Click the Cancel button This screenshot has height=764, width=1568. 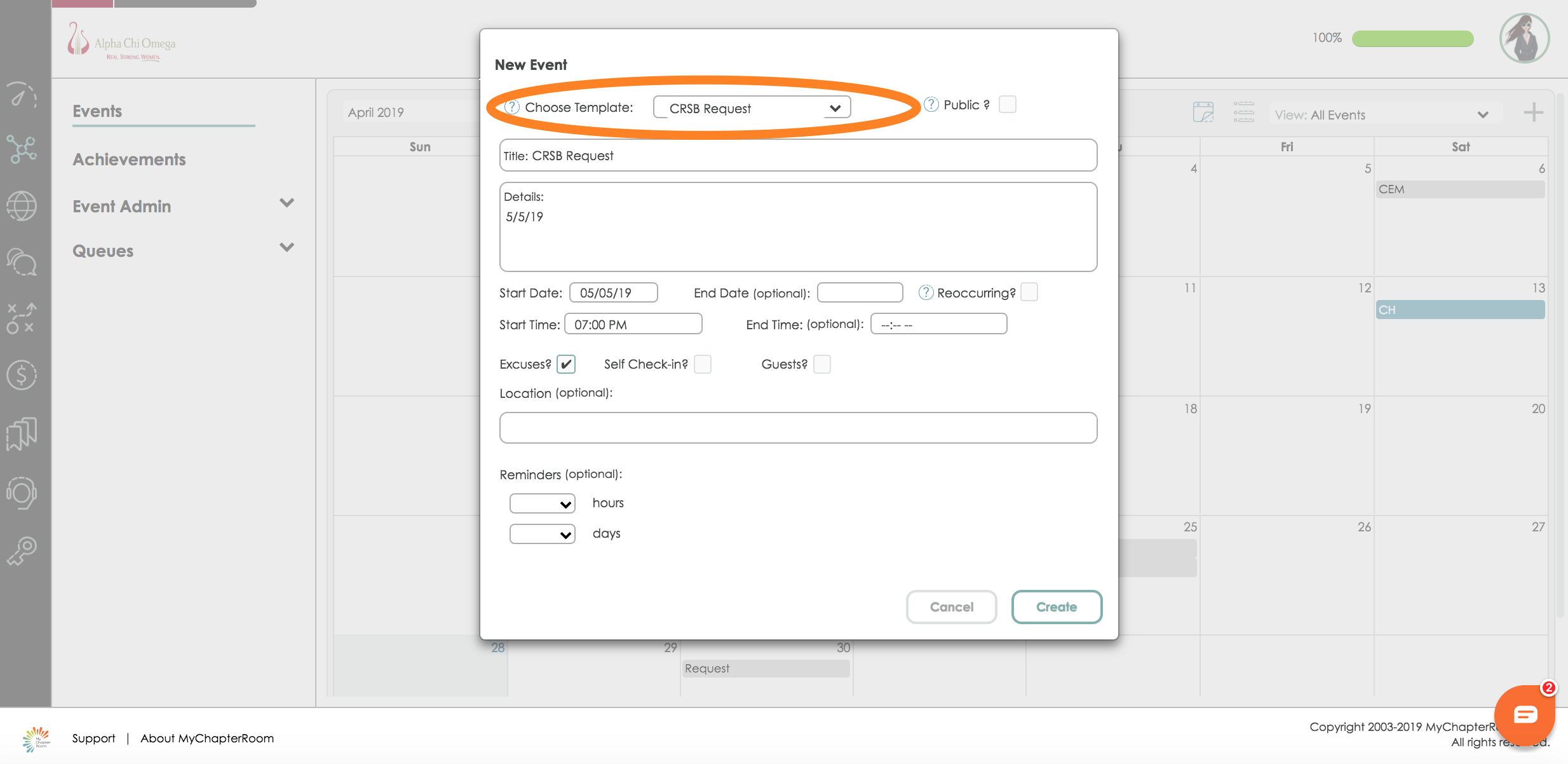coord(951,607)
